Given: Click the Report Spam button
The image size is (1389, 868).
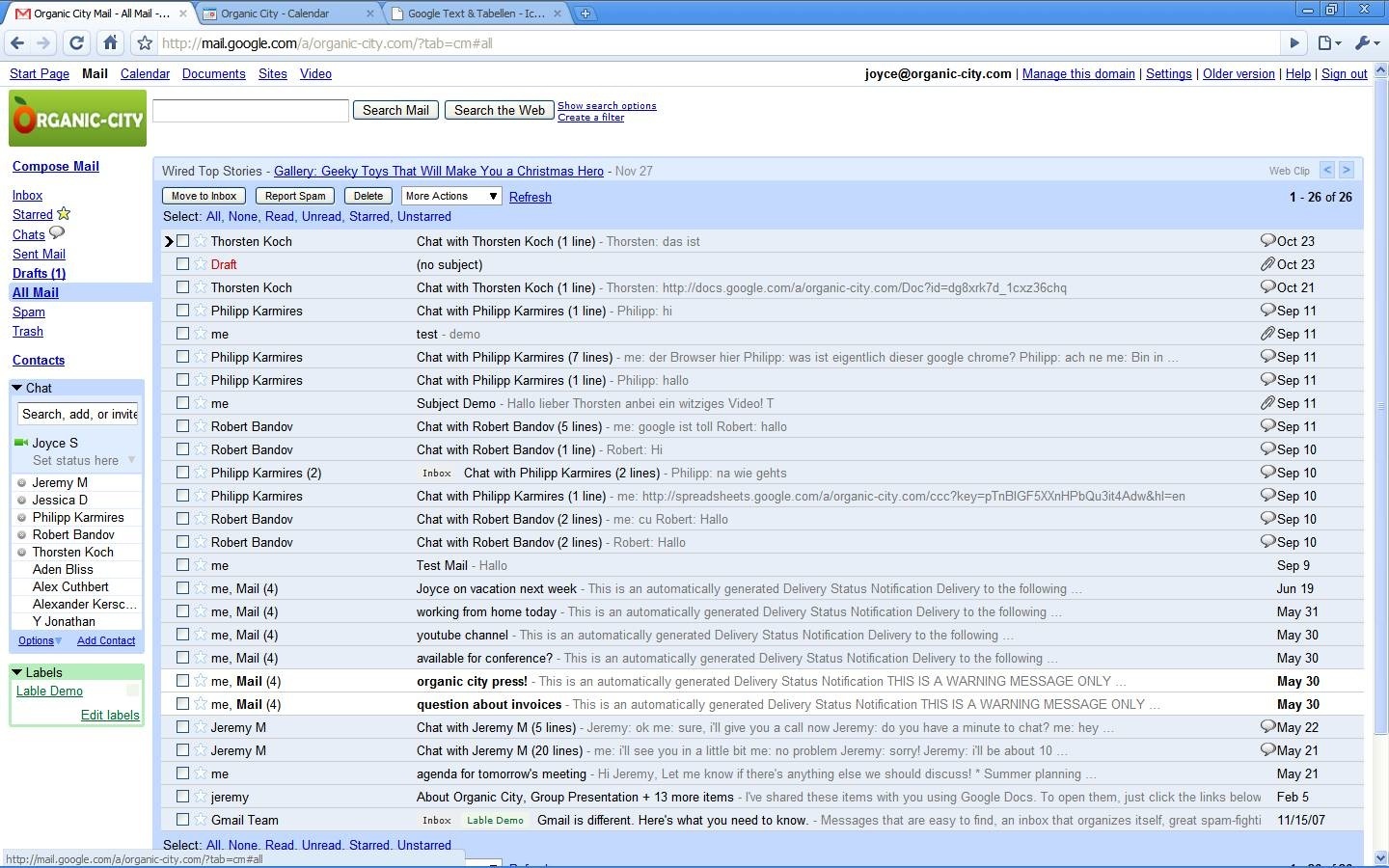Looking at the screenshot, I should 294,196.
